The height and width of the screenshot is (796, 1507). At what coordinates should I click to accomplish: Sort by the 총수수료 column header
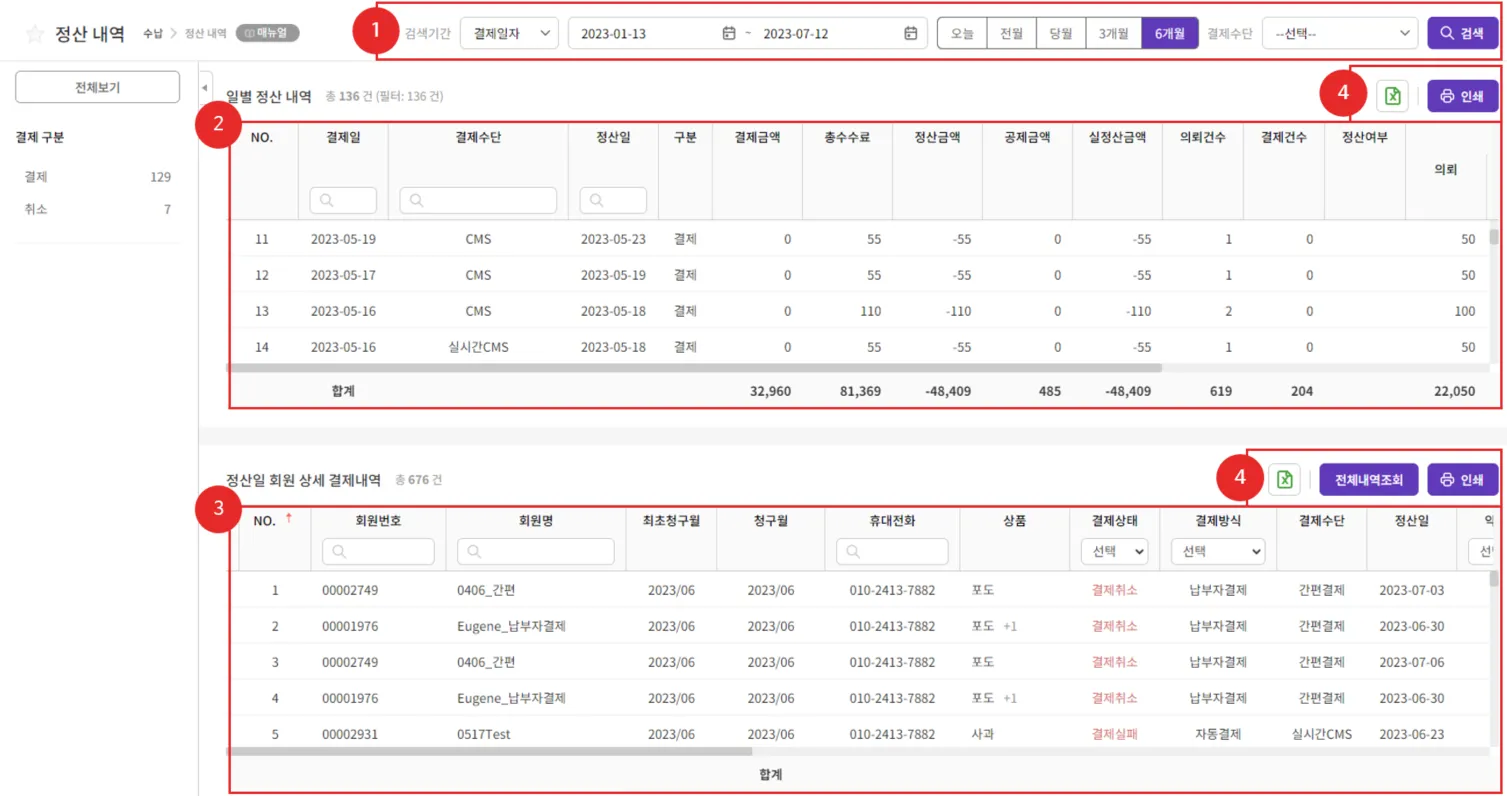click(x=847, y=138)
